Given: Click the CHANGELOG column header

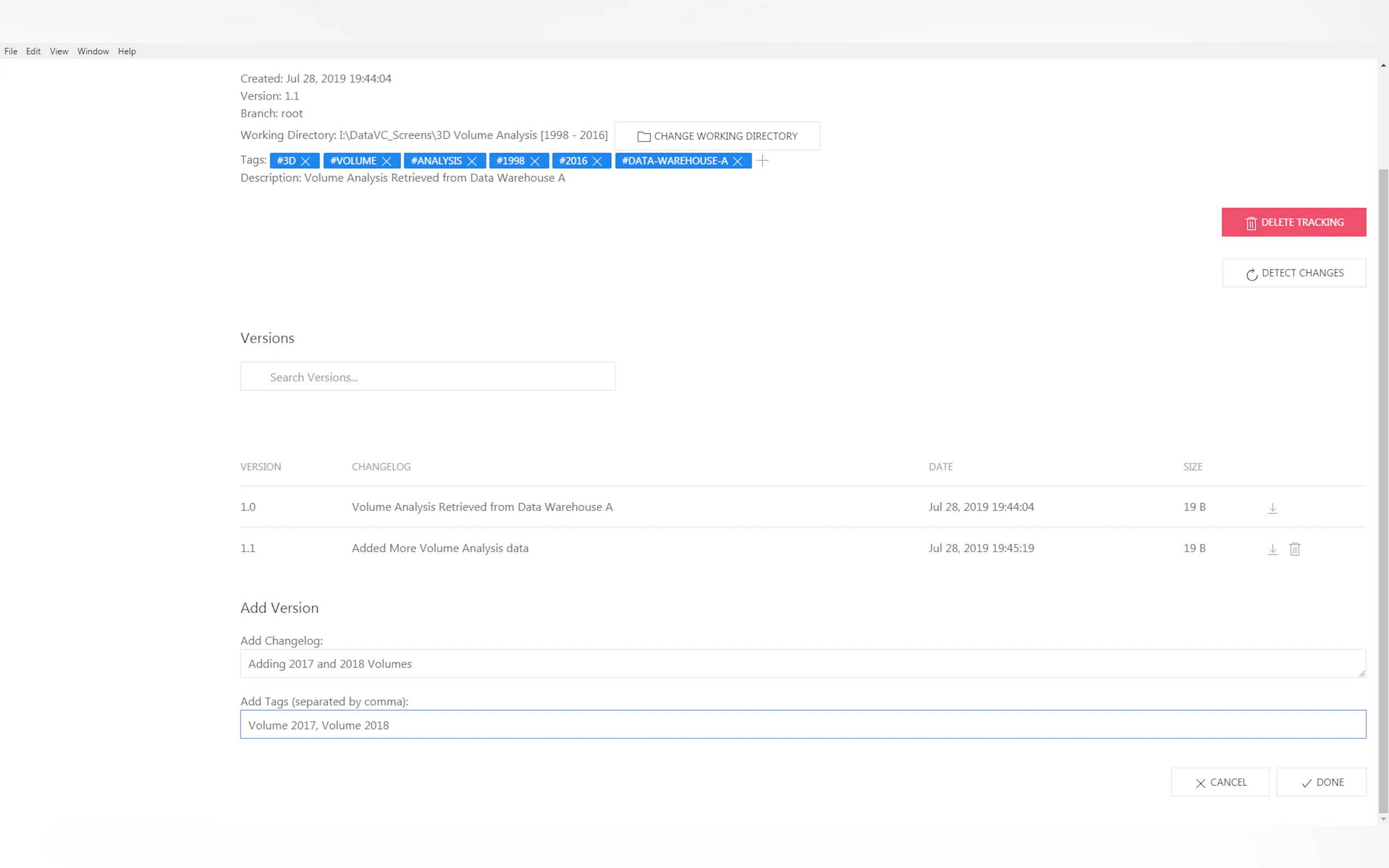Looking at the screenshot, I should [x=381, y=467].
